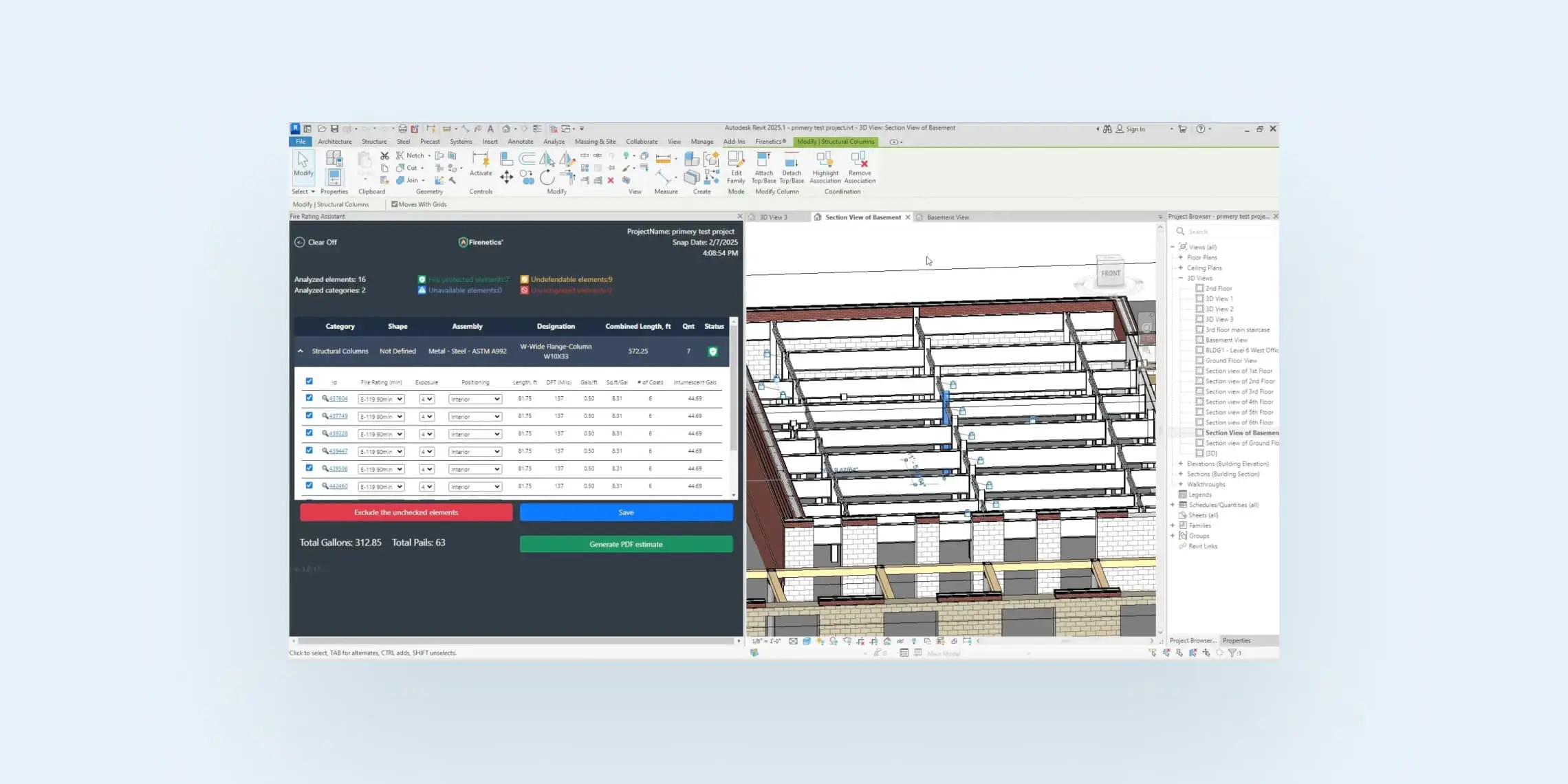
Task: Open Positioning dropdown for element 439447
Action: tap(475, 452)
